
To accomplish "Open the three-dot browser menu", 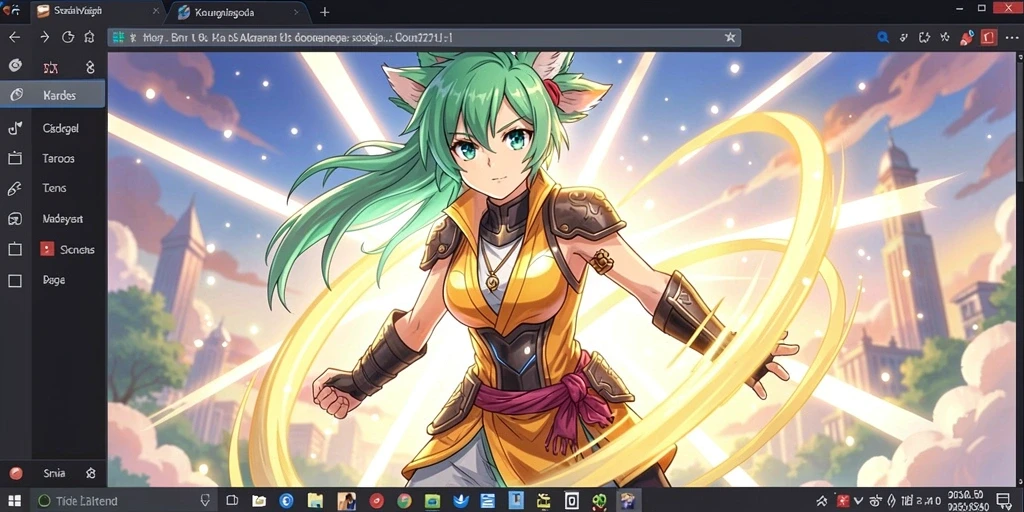I will coord(1012,38).
